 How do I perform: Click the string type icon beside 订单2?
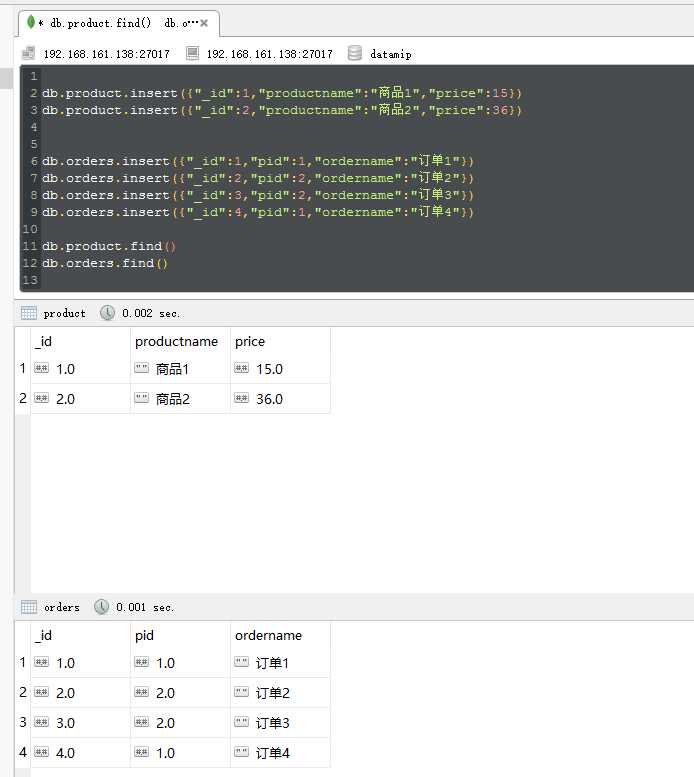point(242,692)
